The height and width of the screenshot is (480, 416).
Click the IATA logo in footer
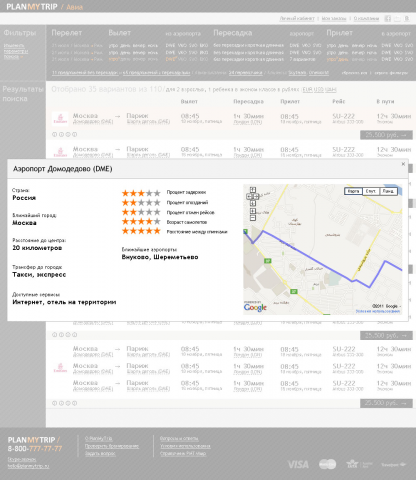(359, 464)
